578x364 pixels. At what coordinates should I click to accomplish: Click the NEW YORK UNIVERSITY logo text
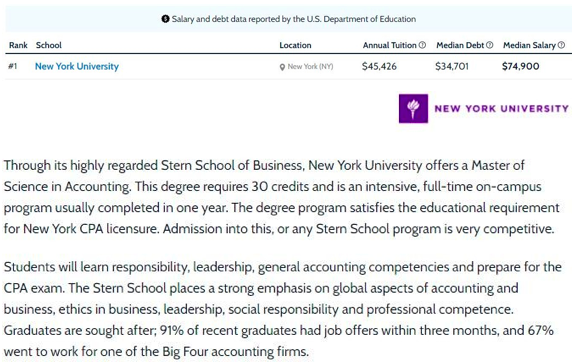click(x=502, y=108)
